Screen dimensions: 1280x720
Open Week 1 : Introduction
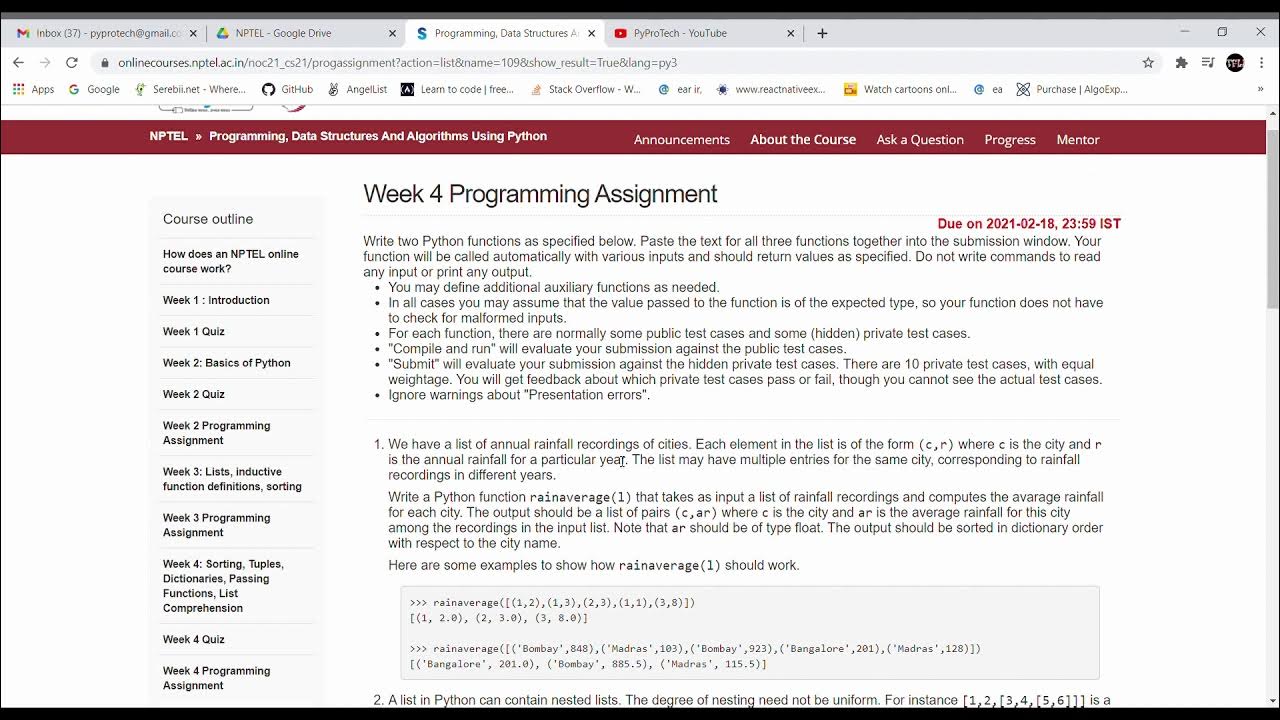[x=216, y=300]
